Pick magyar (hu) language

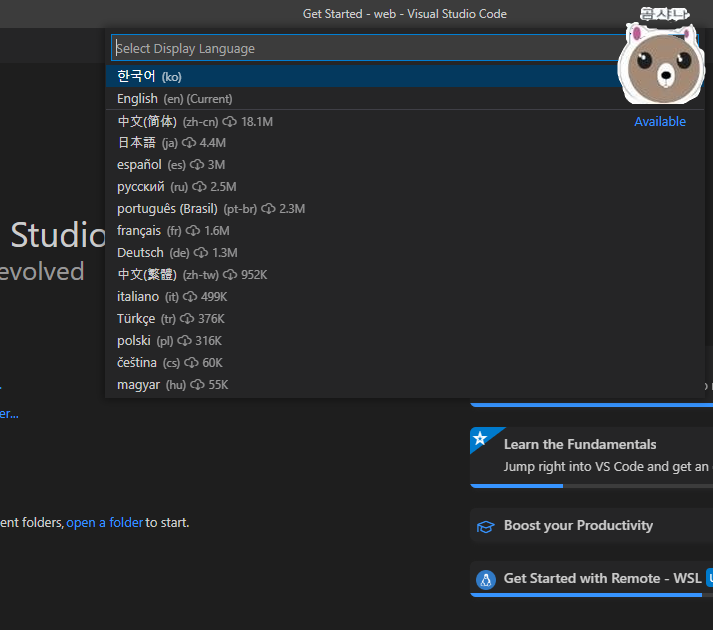coord(405,385)
